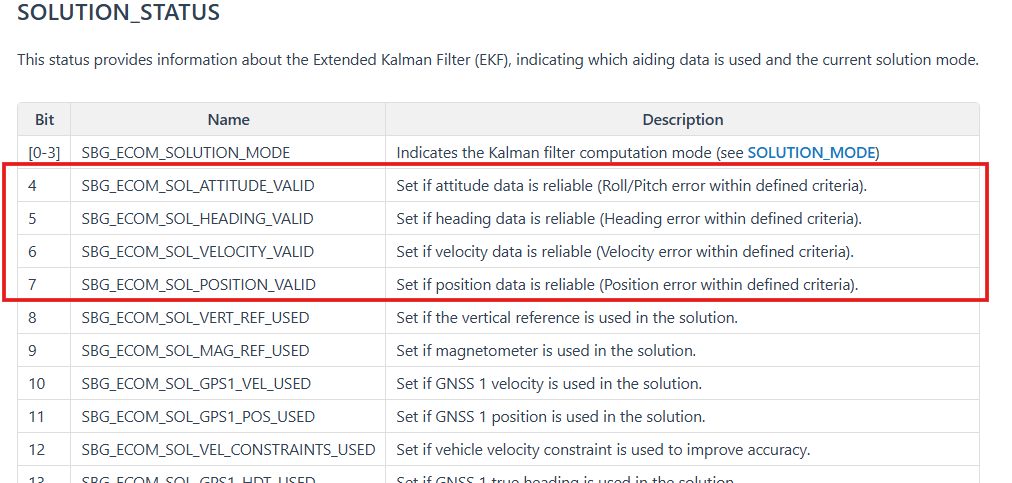Select SBG_ECOM_SOL_HEADING_VALID in the Name column

(197, 219)
